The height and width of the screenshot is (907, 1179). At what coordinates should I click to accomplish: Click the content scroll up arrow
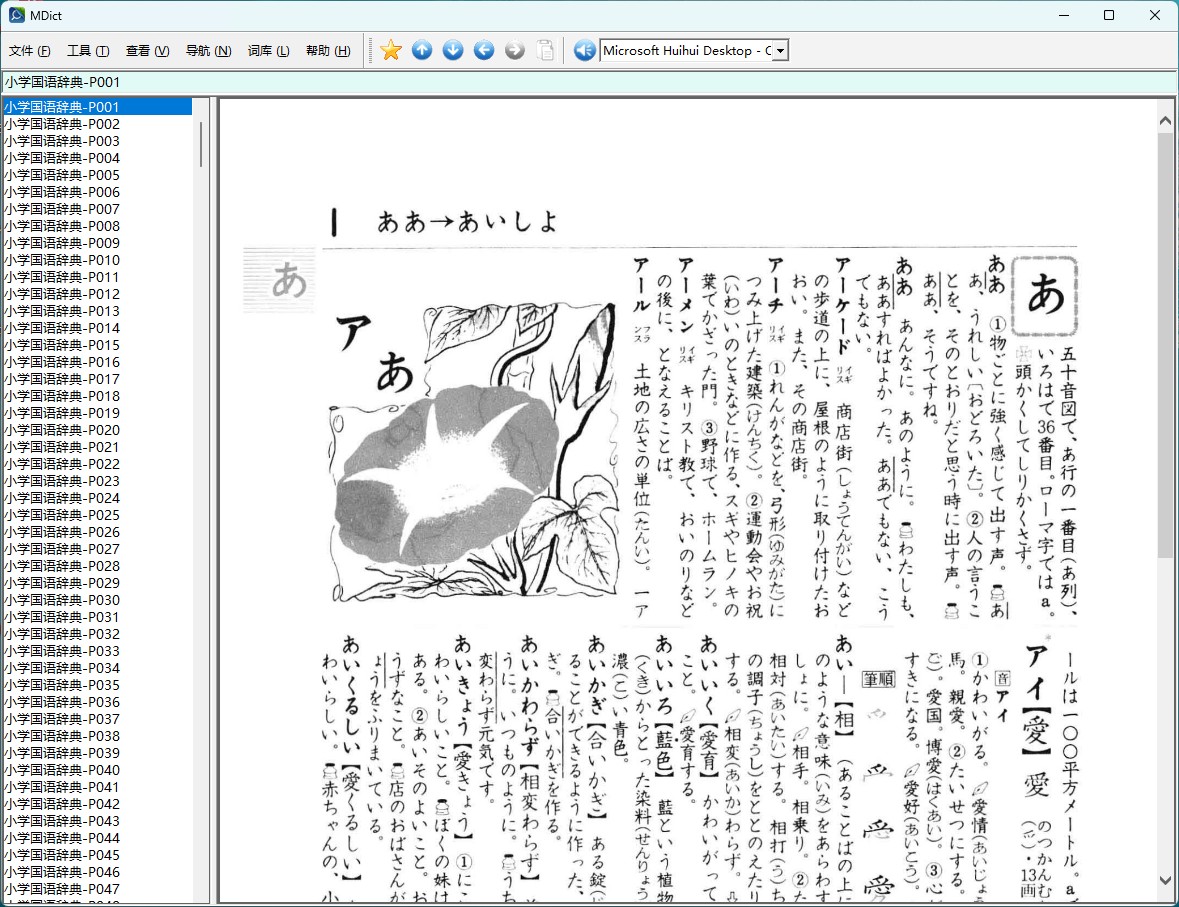click(x=1165, y=120)
